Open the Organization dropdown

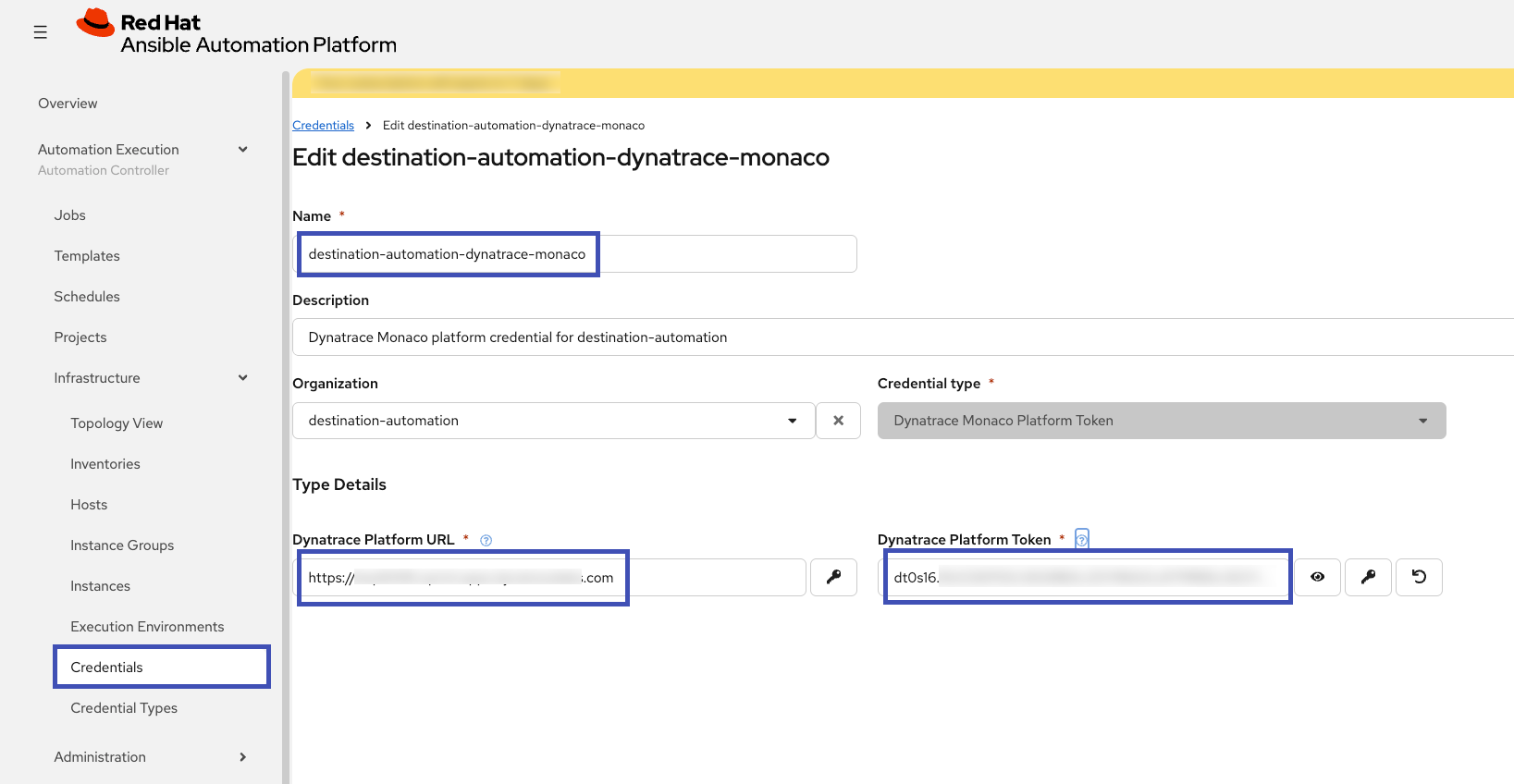tap(554, 421)
